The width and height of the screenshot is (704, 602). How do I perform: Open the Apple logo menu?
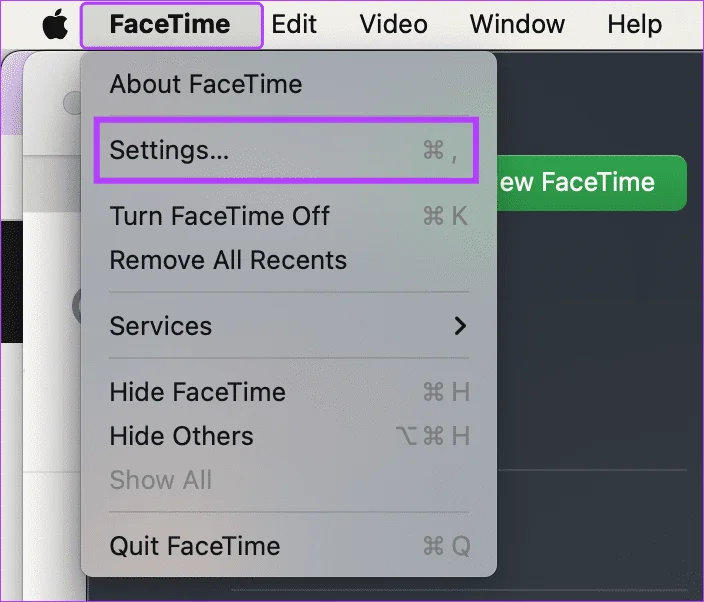click(x=55, y=25)
